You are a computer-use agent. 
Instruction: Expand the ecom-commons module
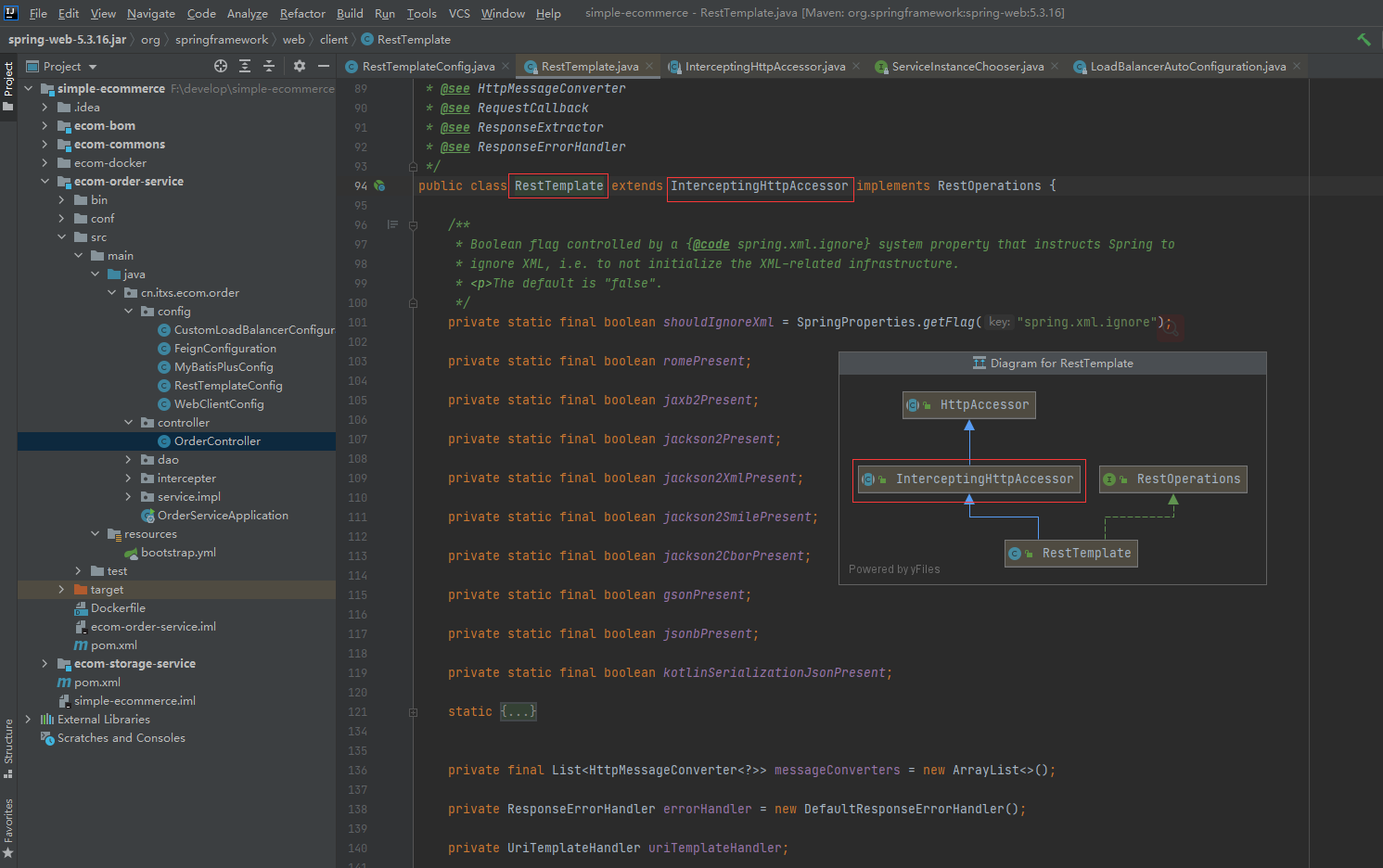(x=45, y=144)
